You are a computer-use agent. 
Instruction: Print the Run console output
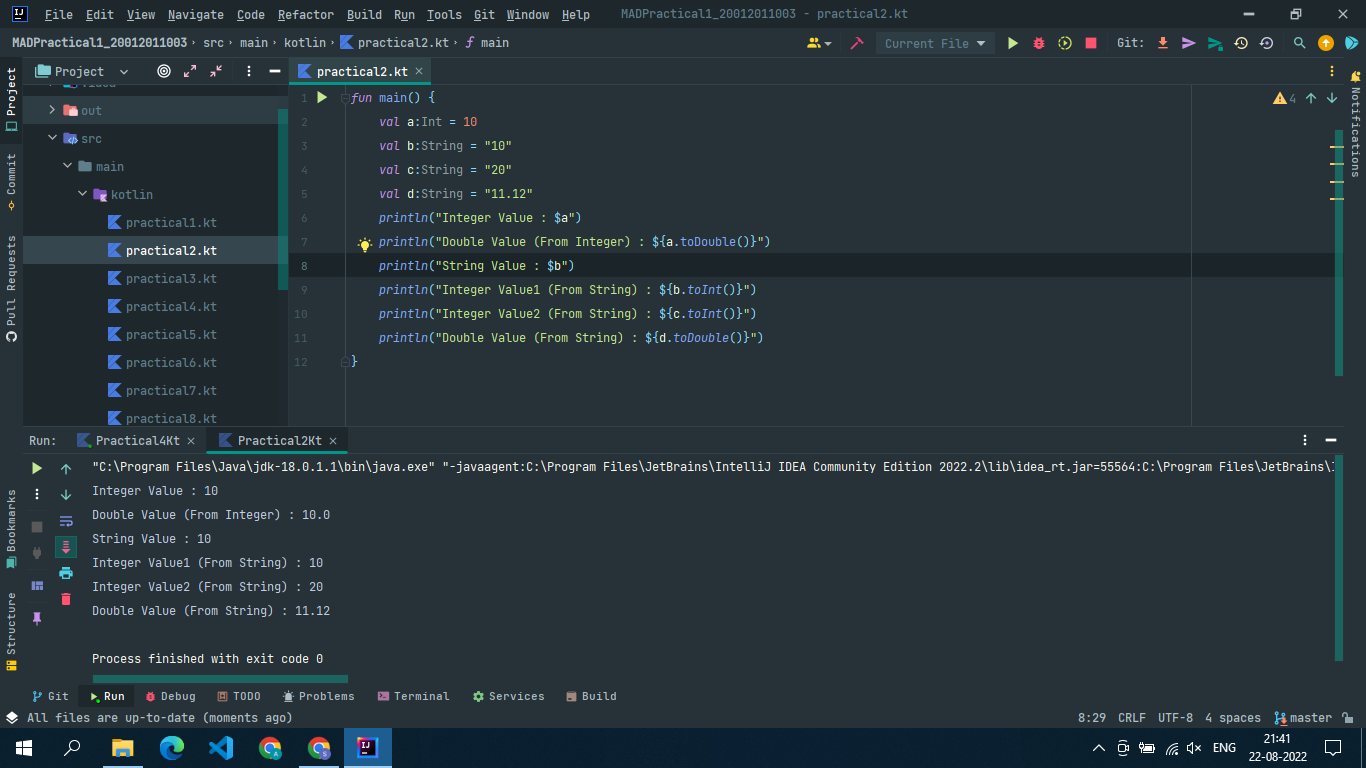66,572
